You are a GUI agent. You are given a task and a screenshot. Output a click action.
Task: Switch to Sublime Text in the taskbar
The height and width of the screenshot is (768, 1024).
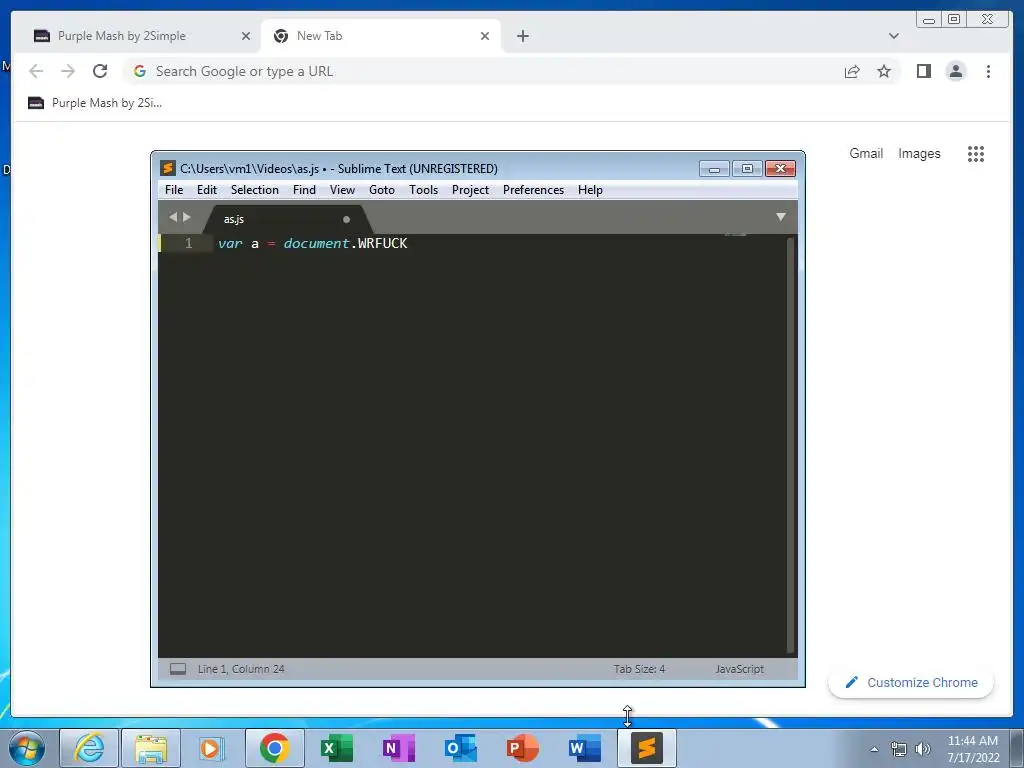[647, 748]
